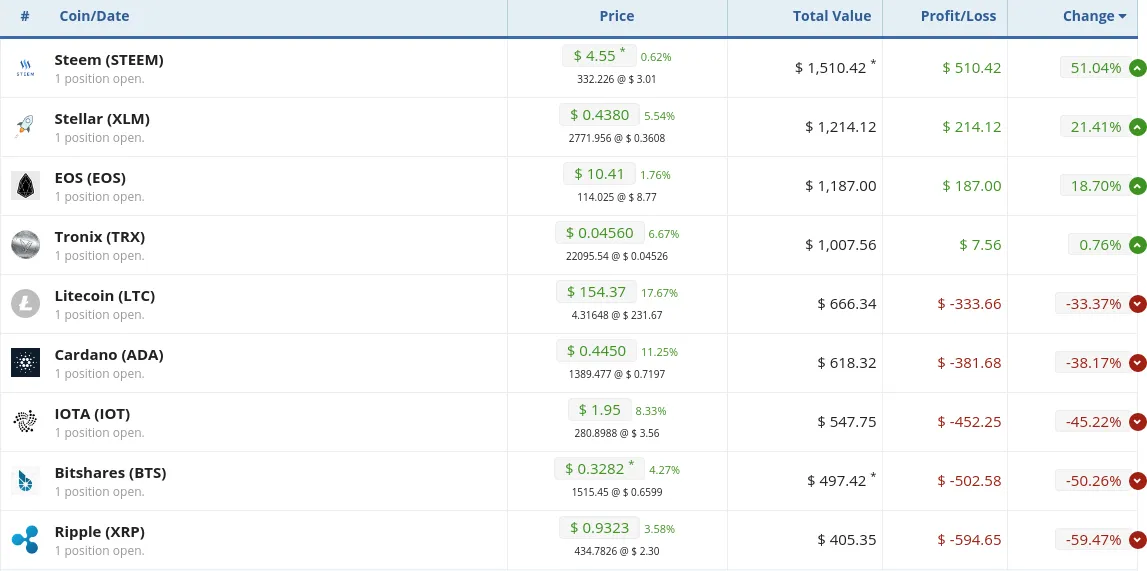1147x571 pixels.
Task: Click total value $ 547.75
Action: point(847,422)
